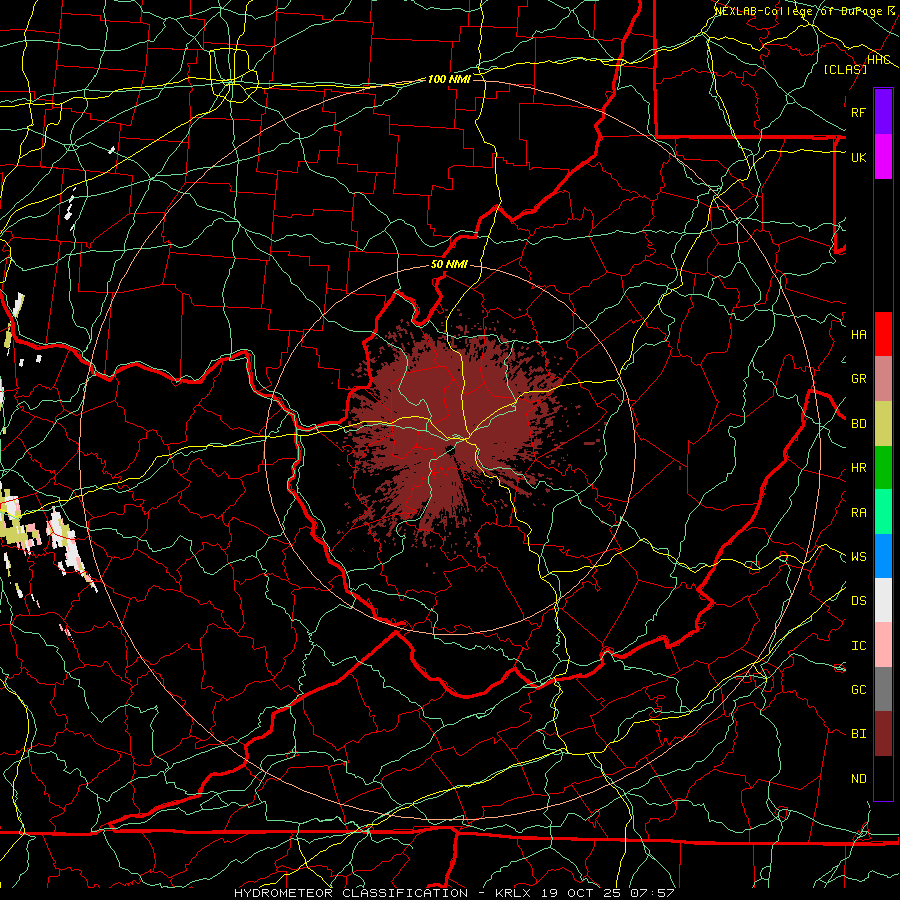
Task: Pick the HR green legend swatch
Action: coord(883,468)
